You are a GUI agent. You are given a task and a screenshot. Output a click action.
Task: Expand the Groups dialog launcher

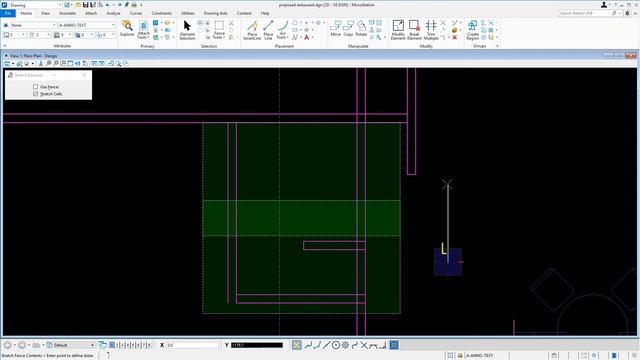tap(497, 46)
